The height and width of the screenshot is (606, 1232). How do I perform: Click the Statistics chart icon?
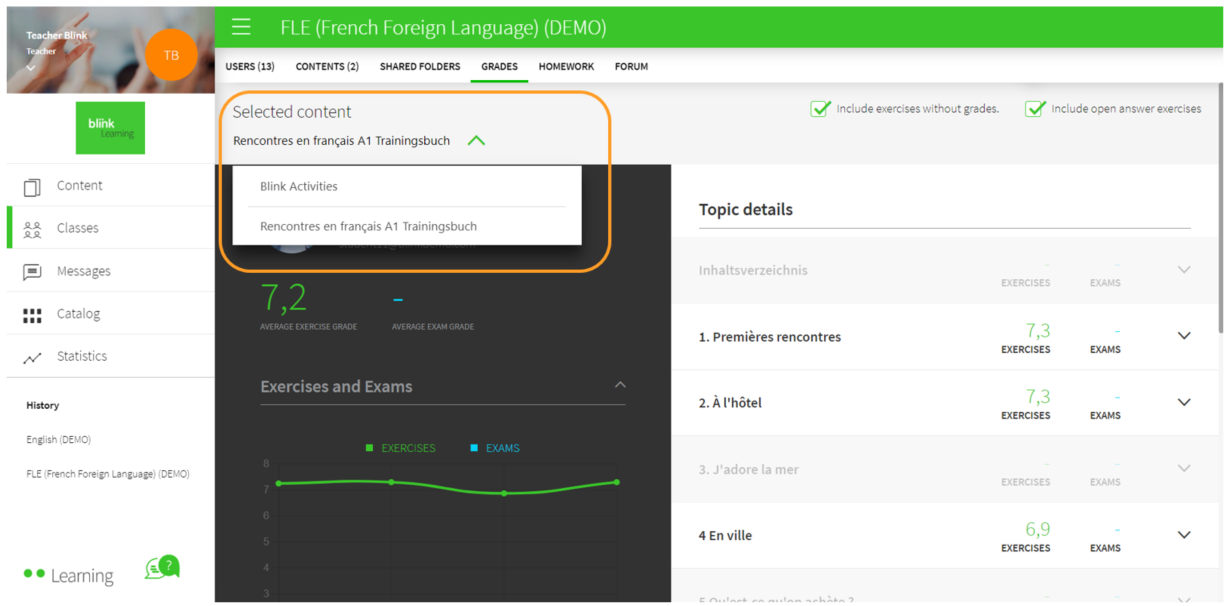tap(32, 357)
